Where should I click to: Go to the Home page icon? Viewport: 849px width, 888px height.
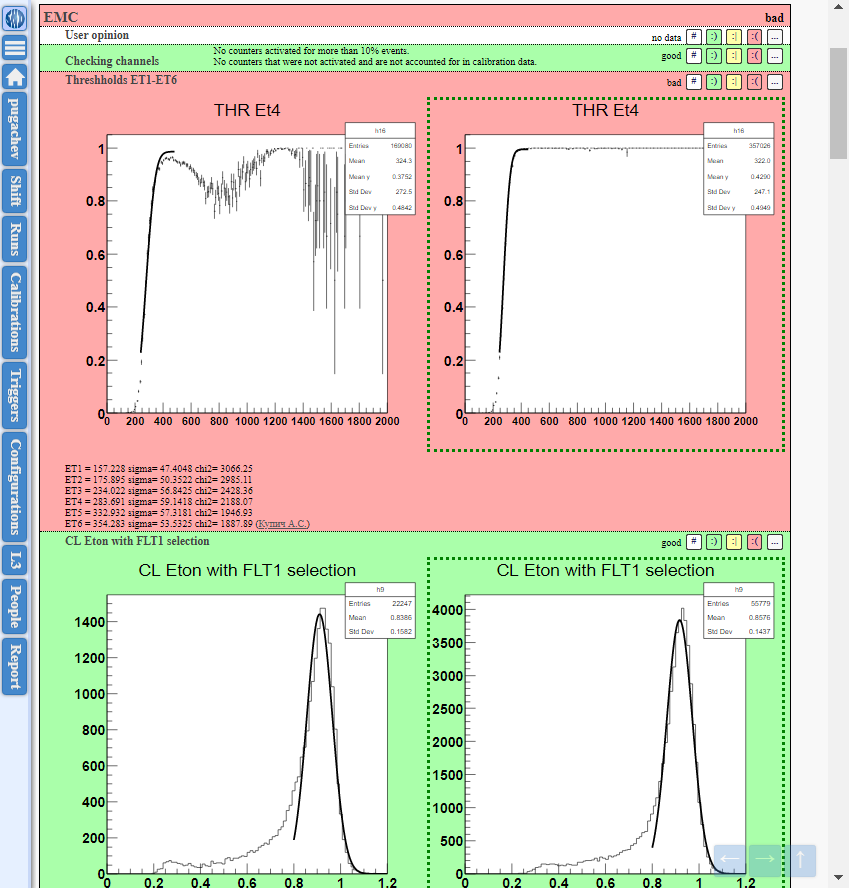pyautogui.click(x=15, y=77)
